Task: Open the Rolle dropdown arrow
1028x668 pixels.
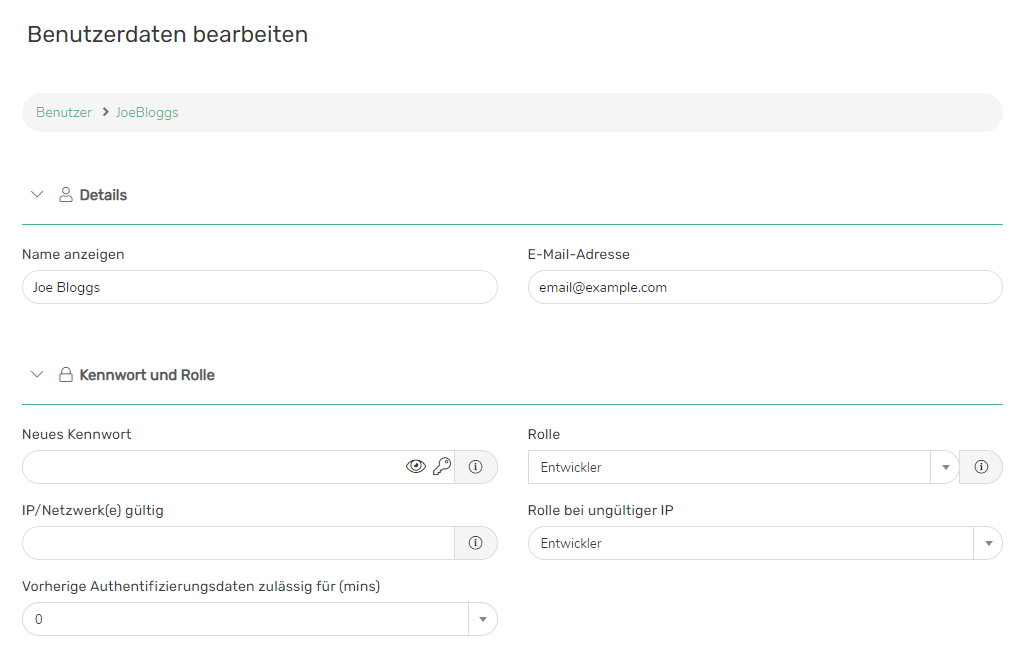Action: (x=945, y=467)
